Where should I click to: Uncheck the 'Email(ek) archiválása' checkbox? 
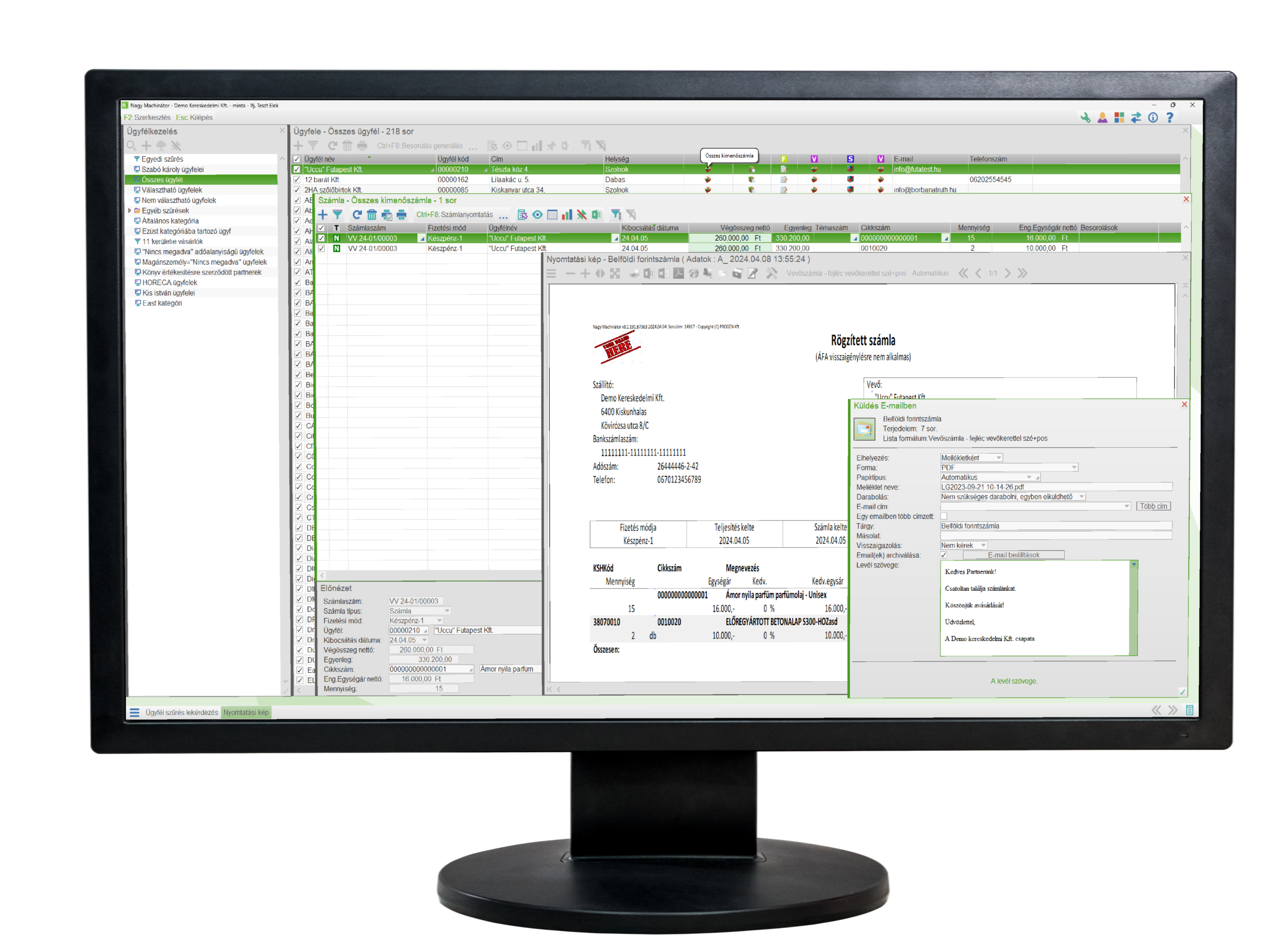coord(944,555)
